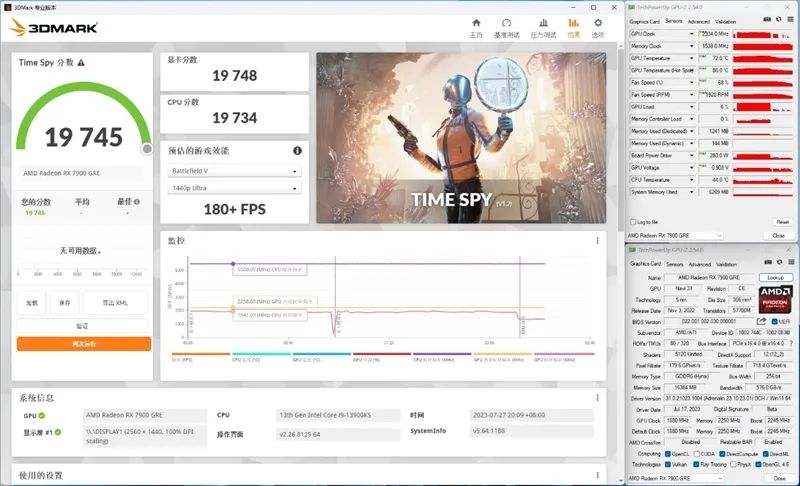
Task: Click the orange FPS legend color bar
Action: pyautogui.click(x=201, y=353)
